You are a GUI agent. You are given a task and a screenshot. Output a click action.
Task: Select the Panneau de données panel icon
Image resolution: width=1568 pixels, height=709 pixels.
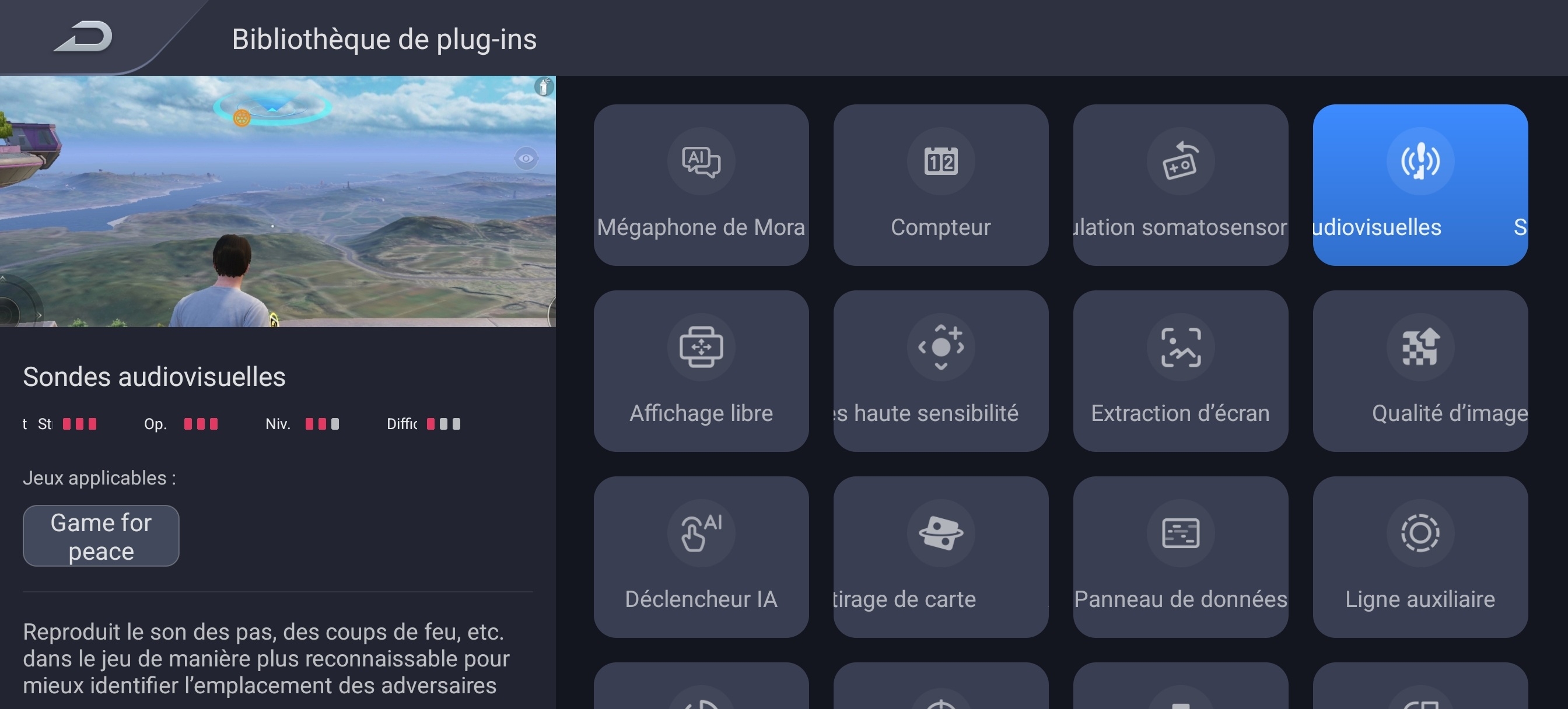click(1179, 532)
